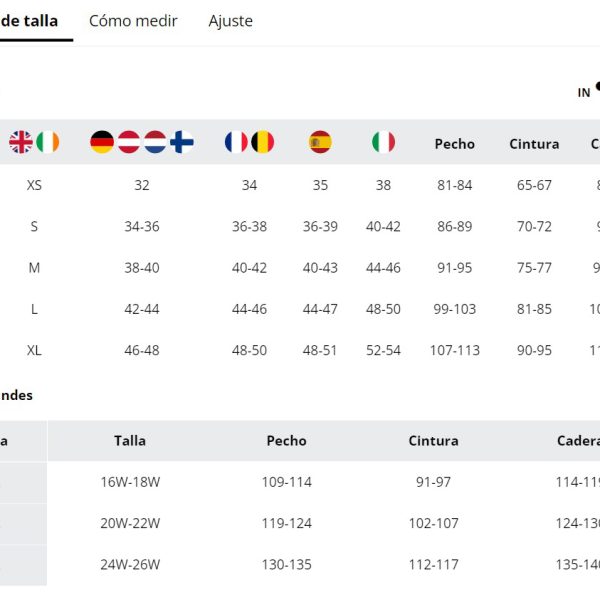Toggle the IN units switch

597,88
